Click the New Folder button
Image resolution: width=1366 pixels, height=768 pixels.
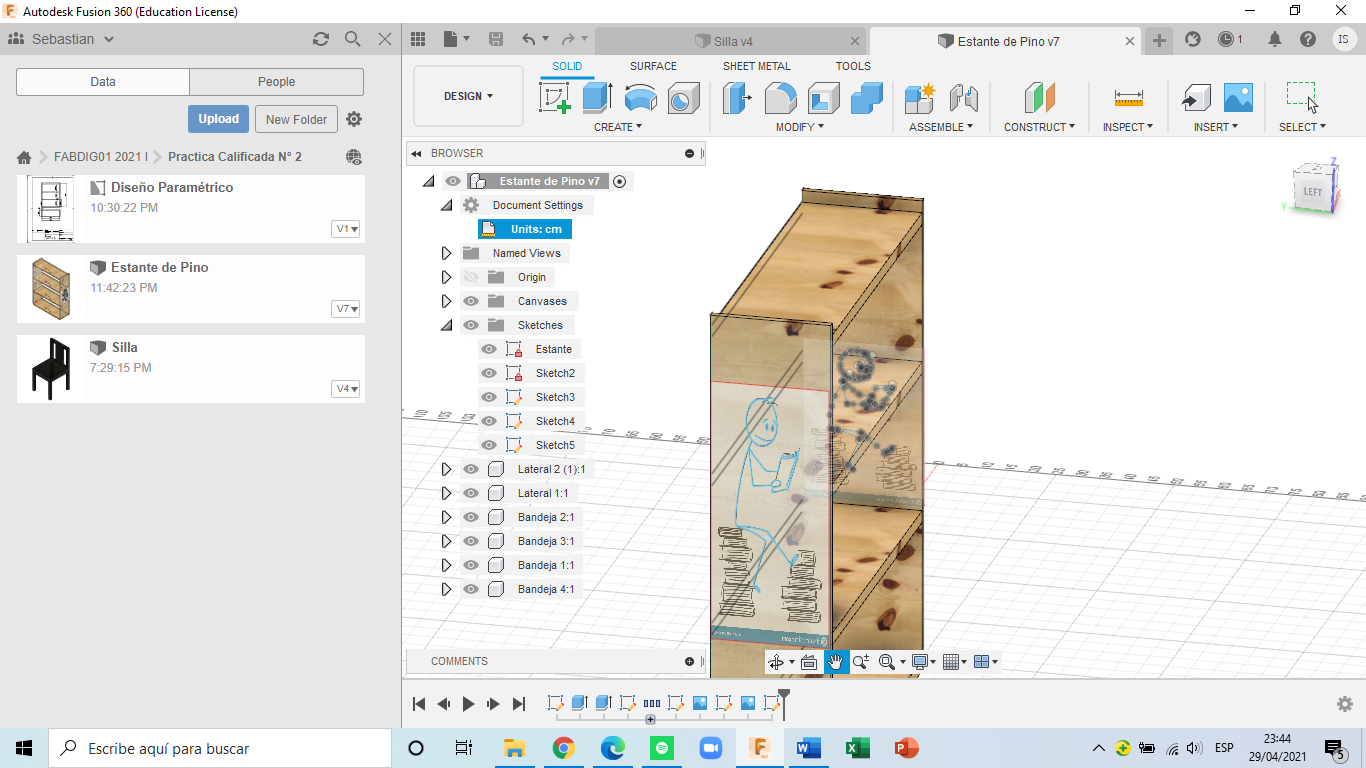click(x=296, y=119)
